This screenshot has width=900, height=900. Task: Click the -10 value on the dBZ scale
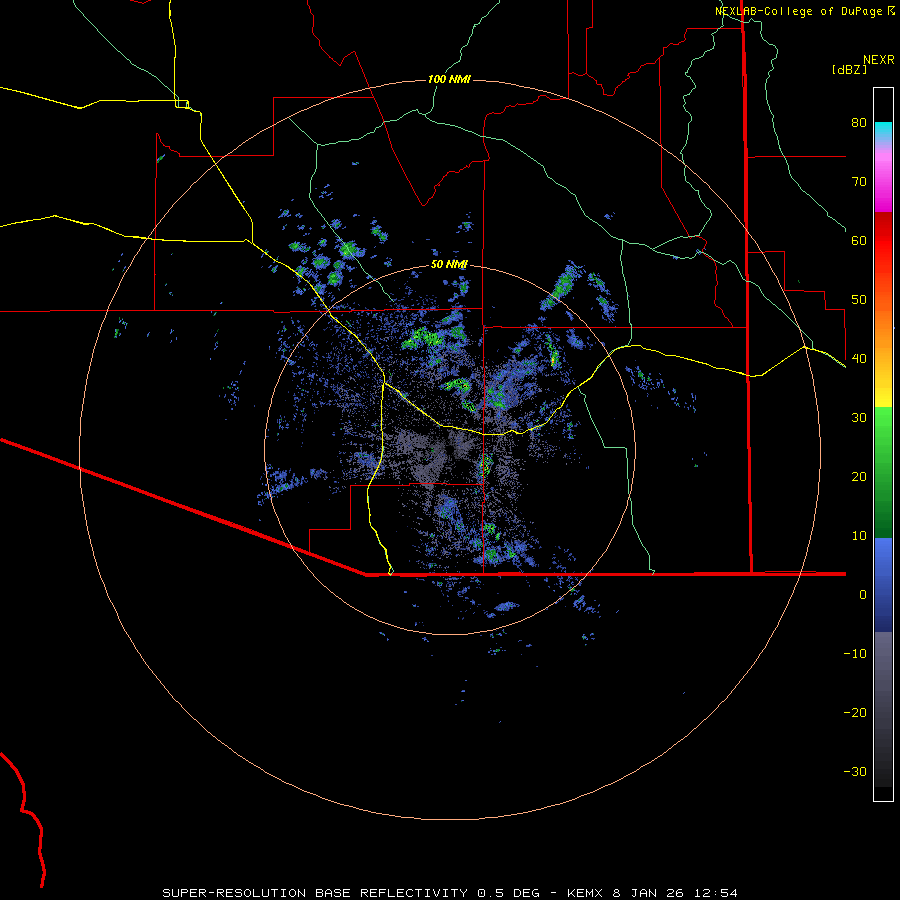click(x=855, y=654)
